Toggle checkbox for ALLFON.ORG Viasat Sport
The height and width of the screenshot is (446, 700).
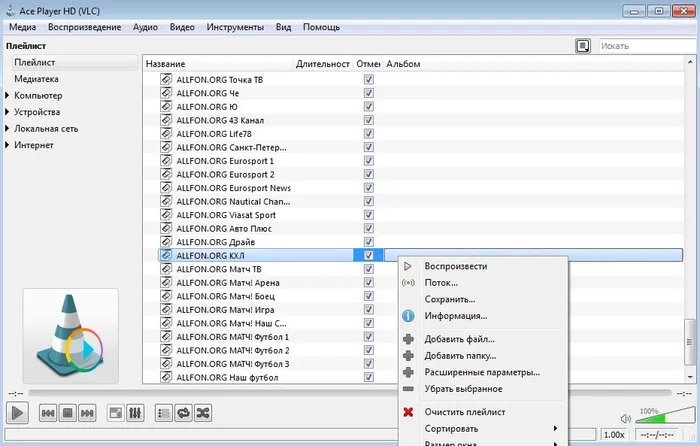pos(368,215)
